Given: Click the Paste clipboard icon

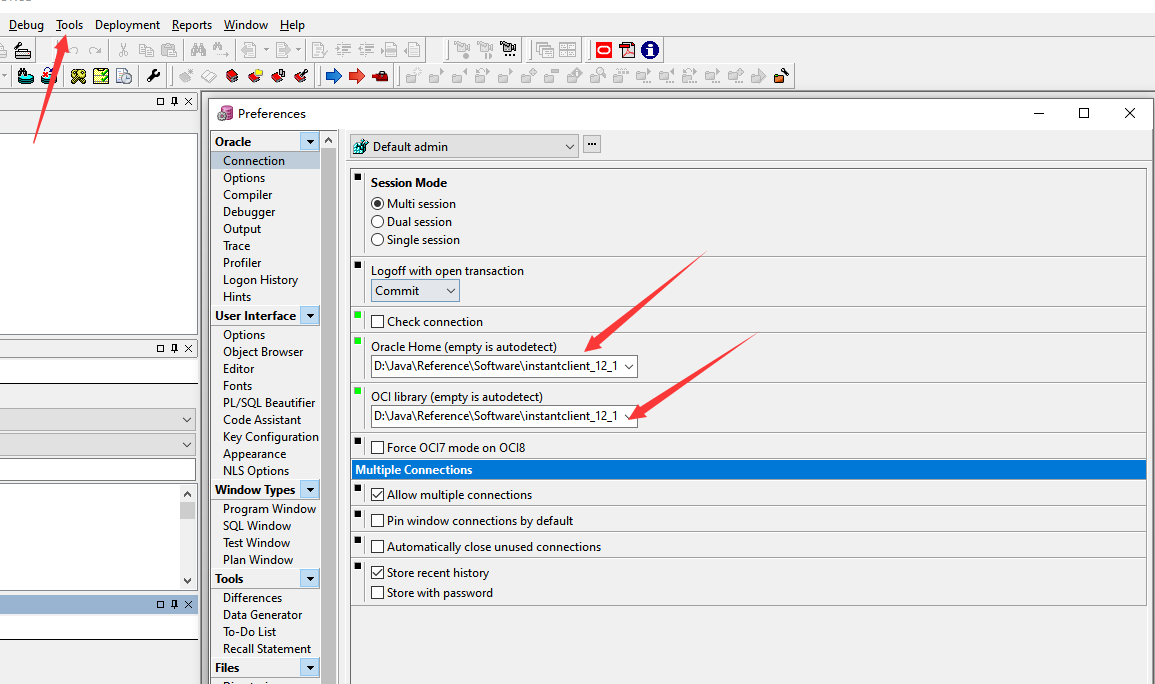Looking at the screenshot, I should point(169,50).
